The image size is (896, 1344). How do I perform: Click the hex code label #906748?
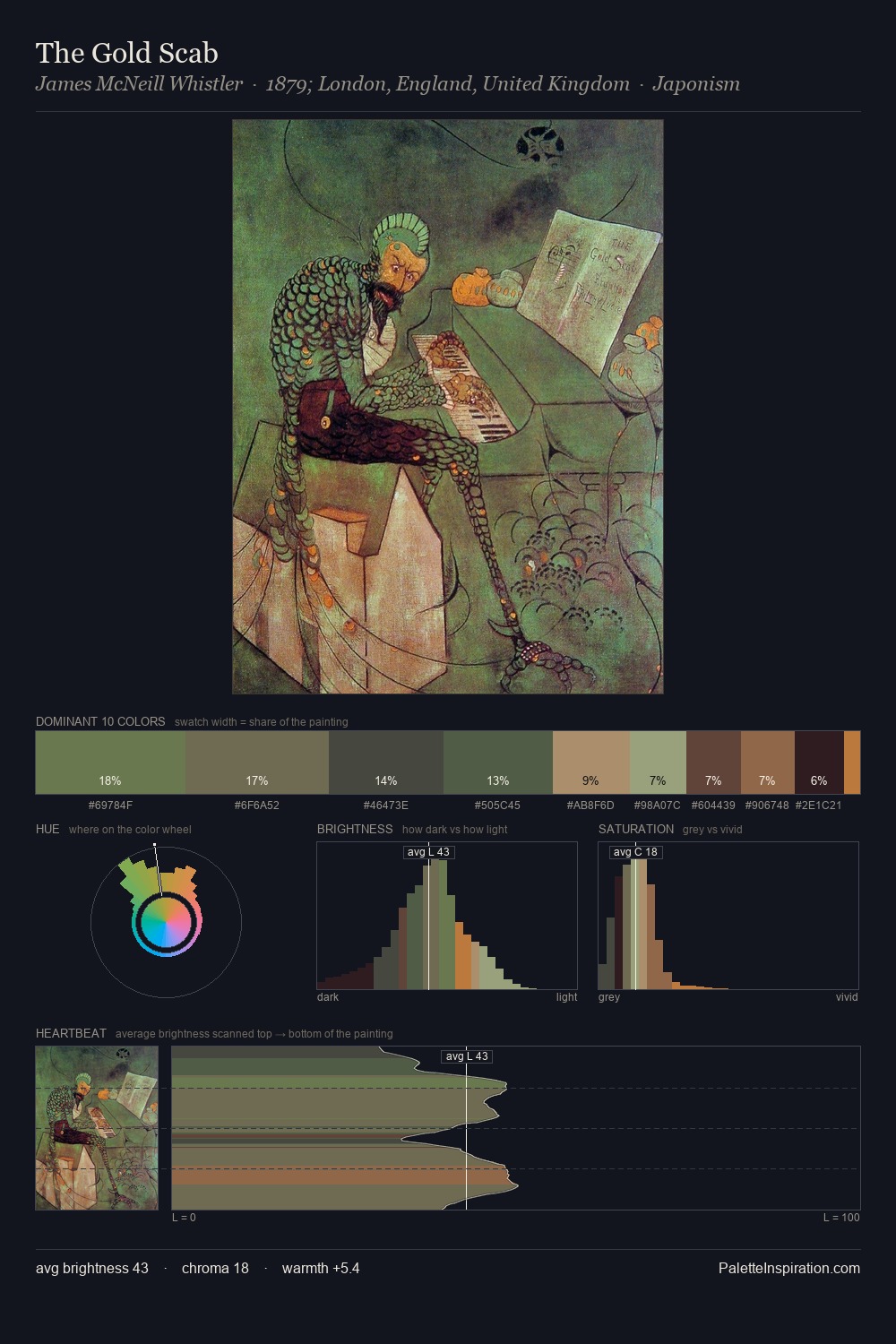768,806
